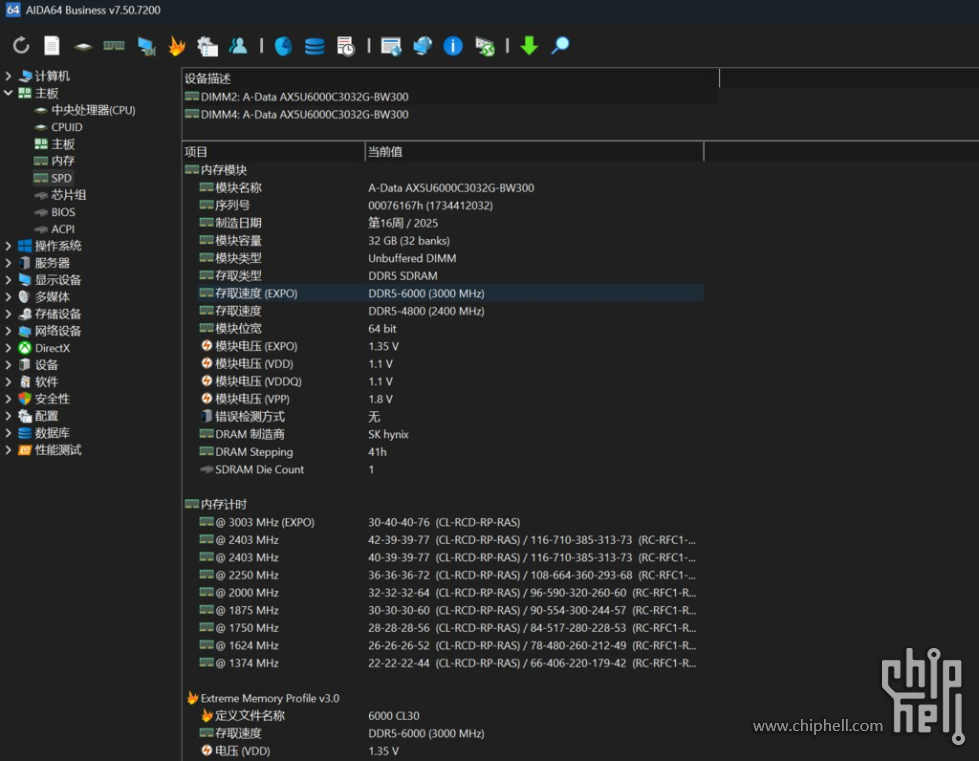This screenshot has width=979, height=761.
Task: Select the 配置 tree item
Action: click(x=46, y=416)
